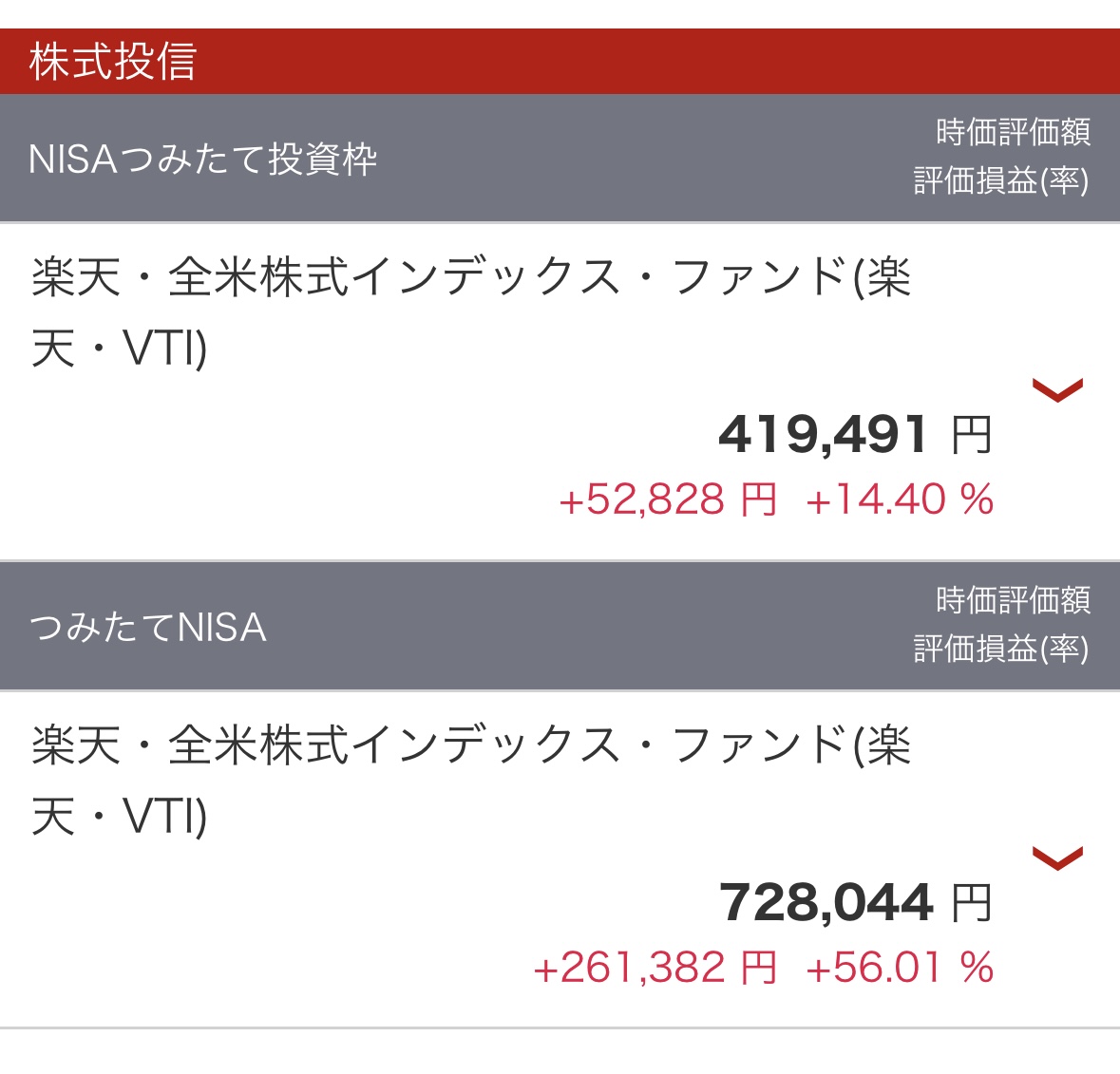
Task: Tap 時価評価額 label in NISAつみたて投資枠 header
Action: 1013,132
